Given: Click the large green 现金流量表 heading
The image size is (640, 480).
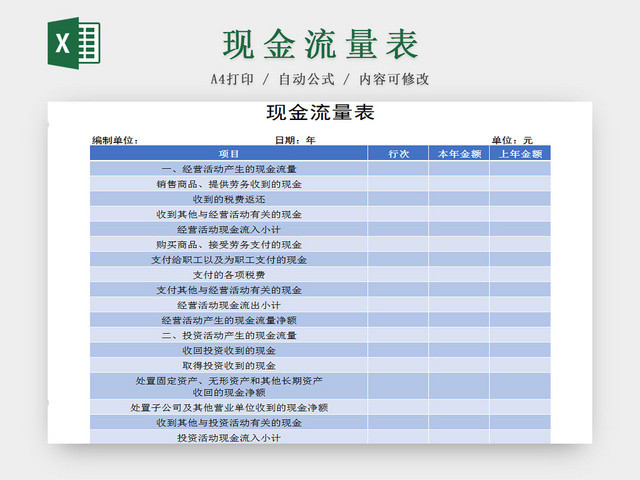Looking at the screenshot, I should point(320,44).
